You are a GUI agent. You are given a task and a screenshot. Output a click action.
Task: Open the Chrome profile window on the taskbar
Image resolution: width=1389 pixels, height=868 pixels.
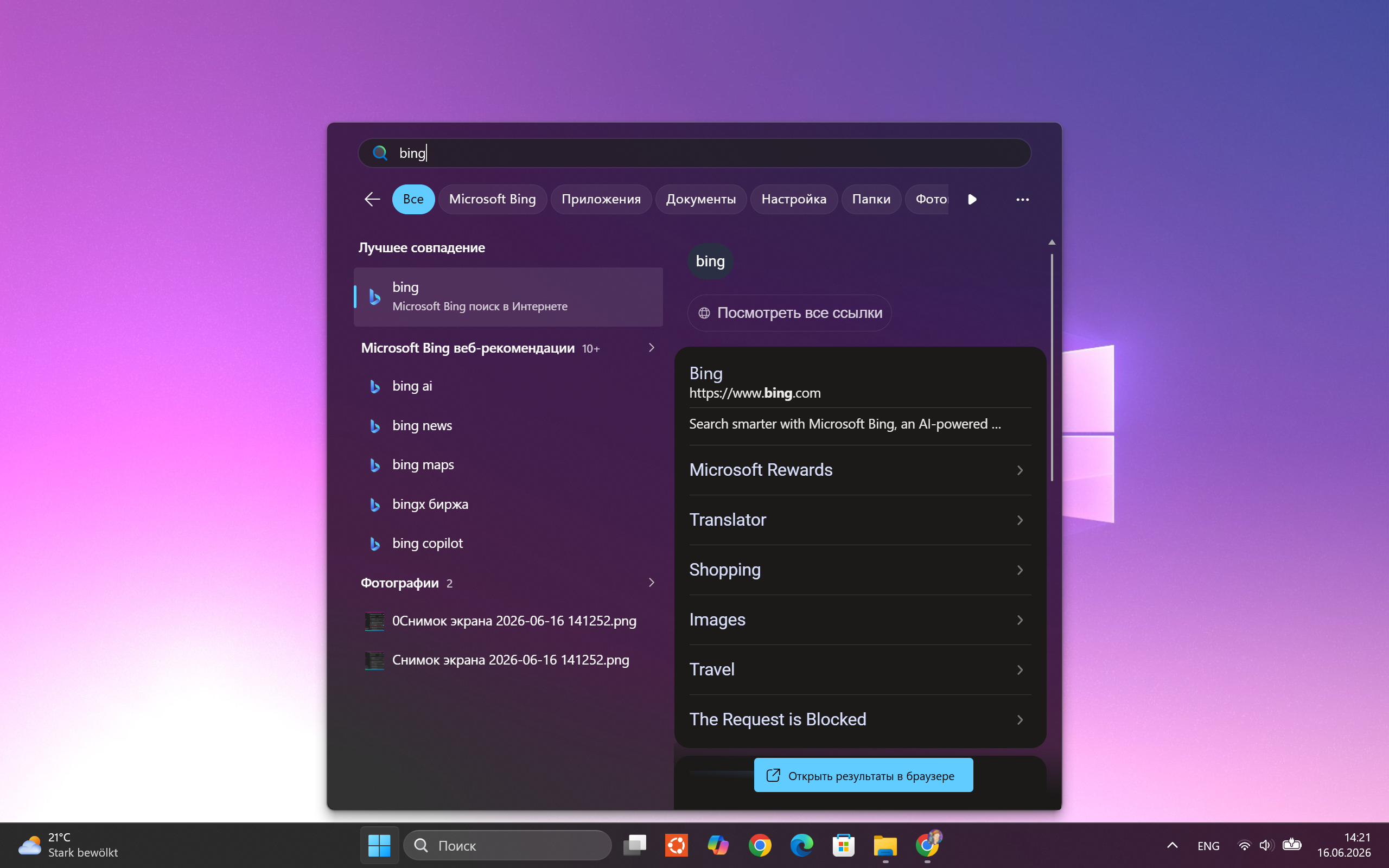click(x=927, y=844)
